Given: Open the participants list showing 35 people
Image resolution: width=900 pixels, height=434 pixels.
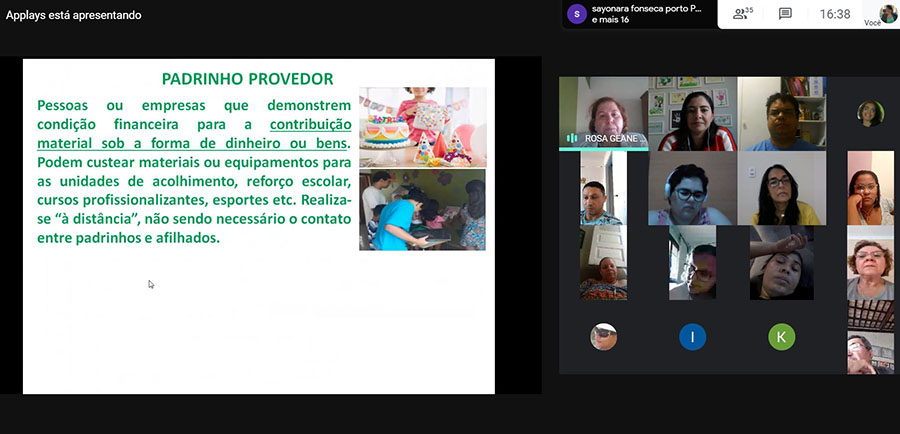Looking at the screenshot, I should (742, 14).
